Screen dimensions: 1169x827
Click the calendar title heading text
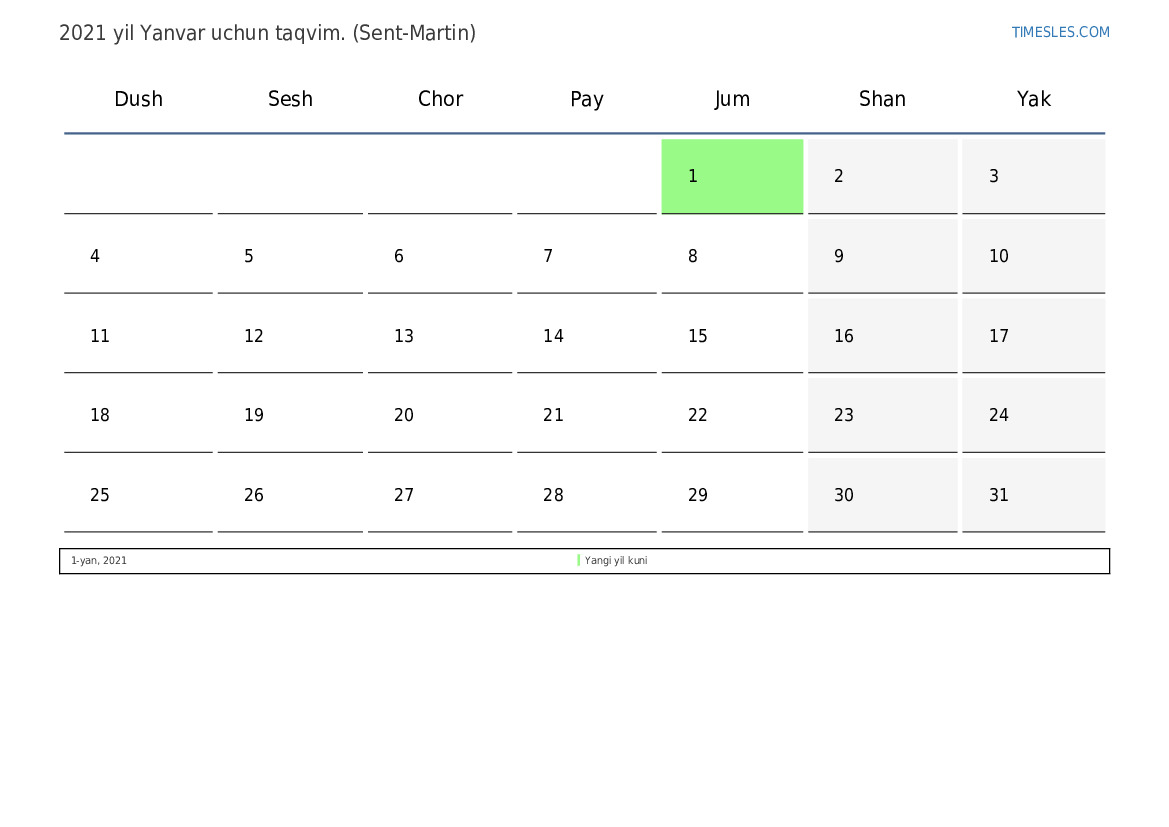point(267,33)
